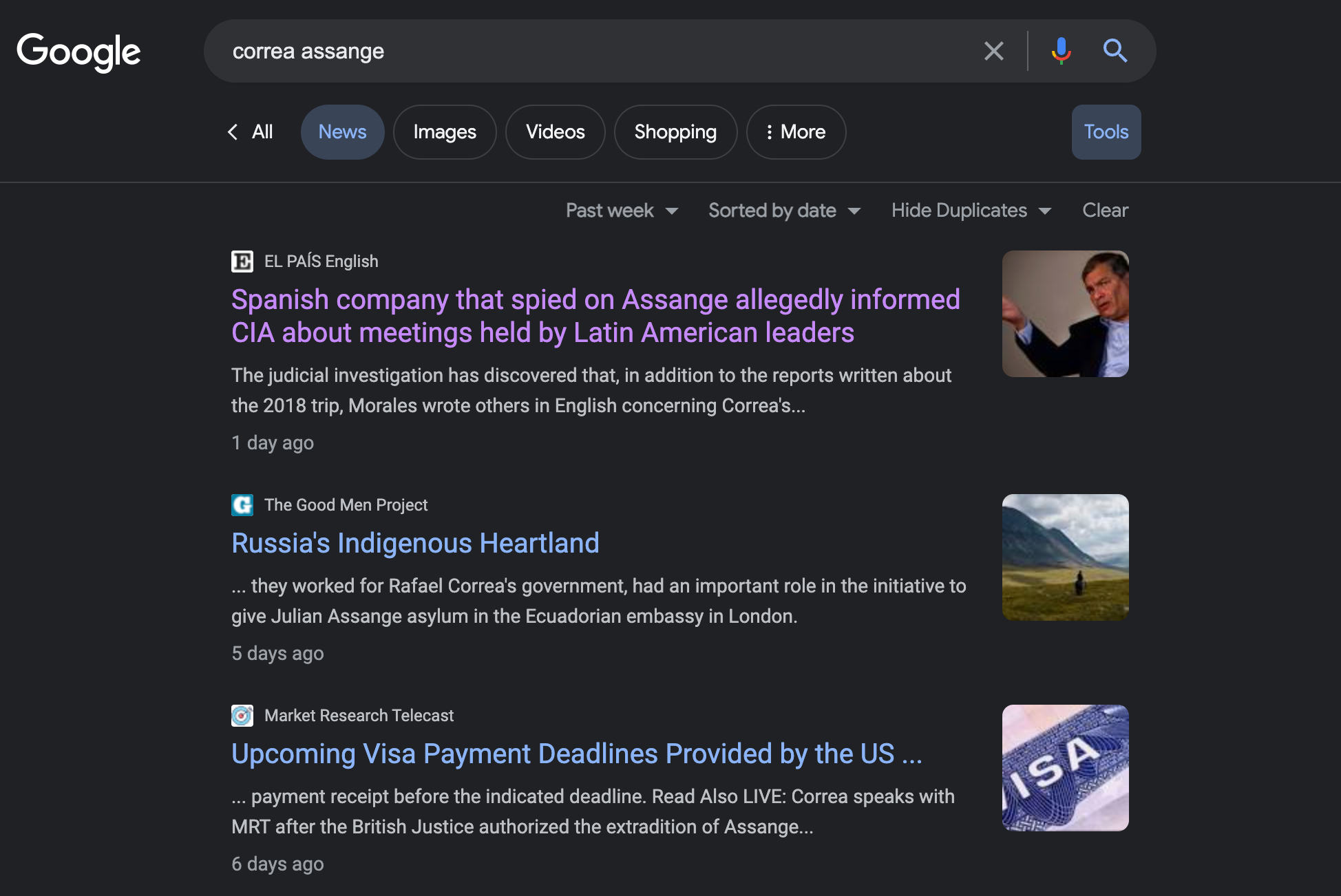
Task: Open the Upcoming Visa Payment Deadlines article
Action: coord(576,754)
